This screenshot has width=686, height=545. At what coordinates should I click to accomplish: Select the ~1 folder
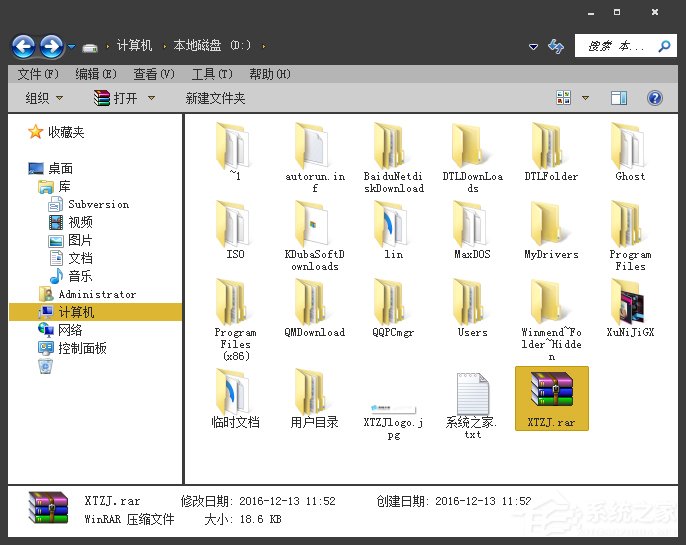[235, 151]
